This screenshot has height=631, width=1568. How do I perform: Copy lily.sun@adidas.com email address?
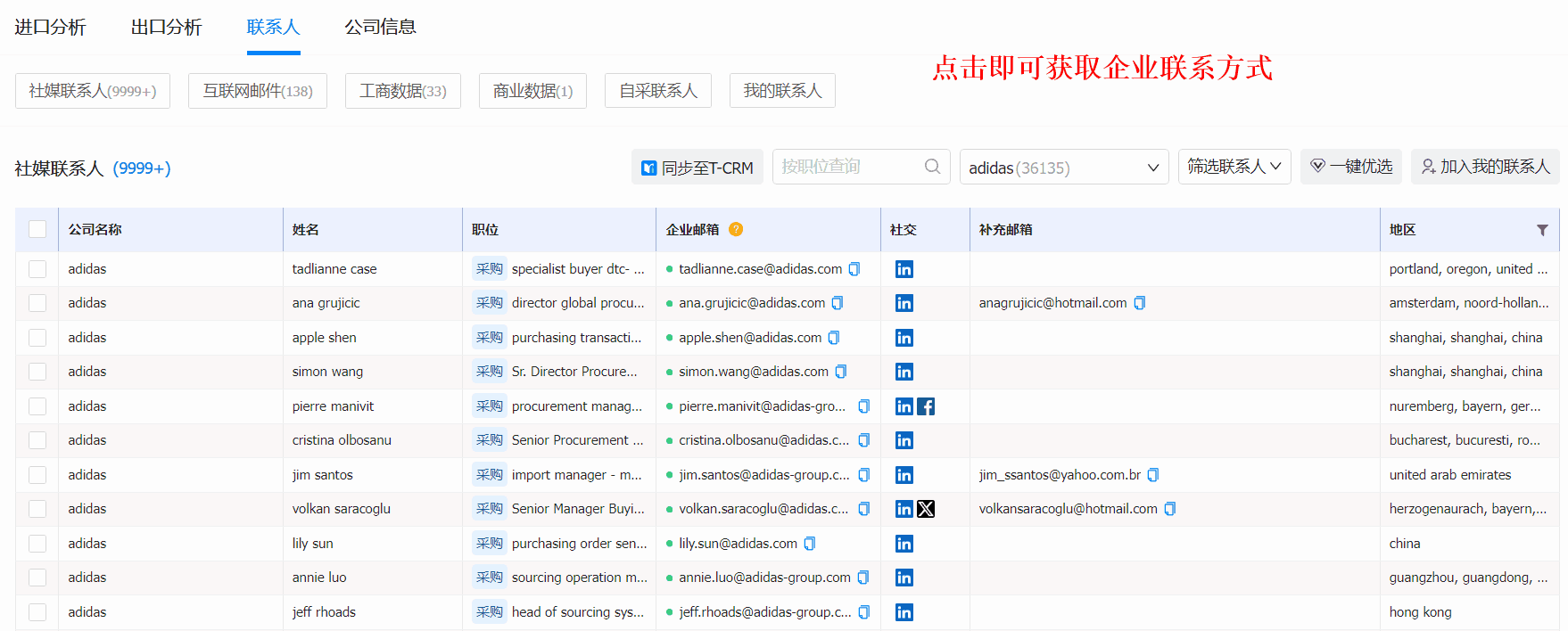pyautogui.click(x=810, y=544)
